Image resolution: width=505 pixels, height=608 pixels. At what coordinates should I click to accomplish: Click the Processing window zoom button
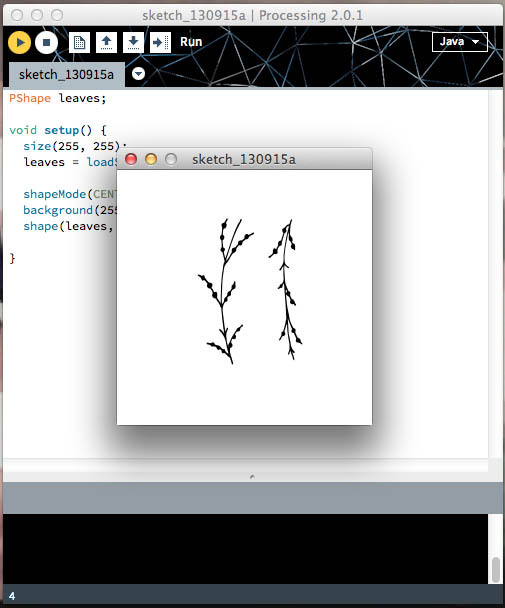tap(57, 15)
